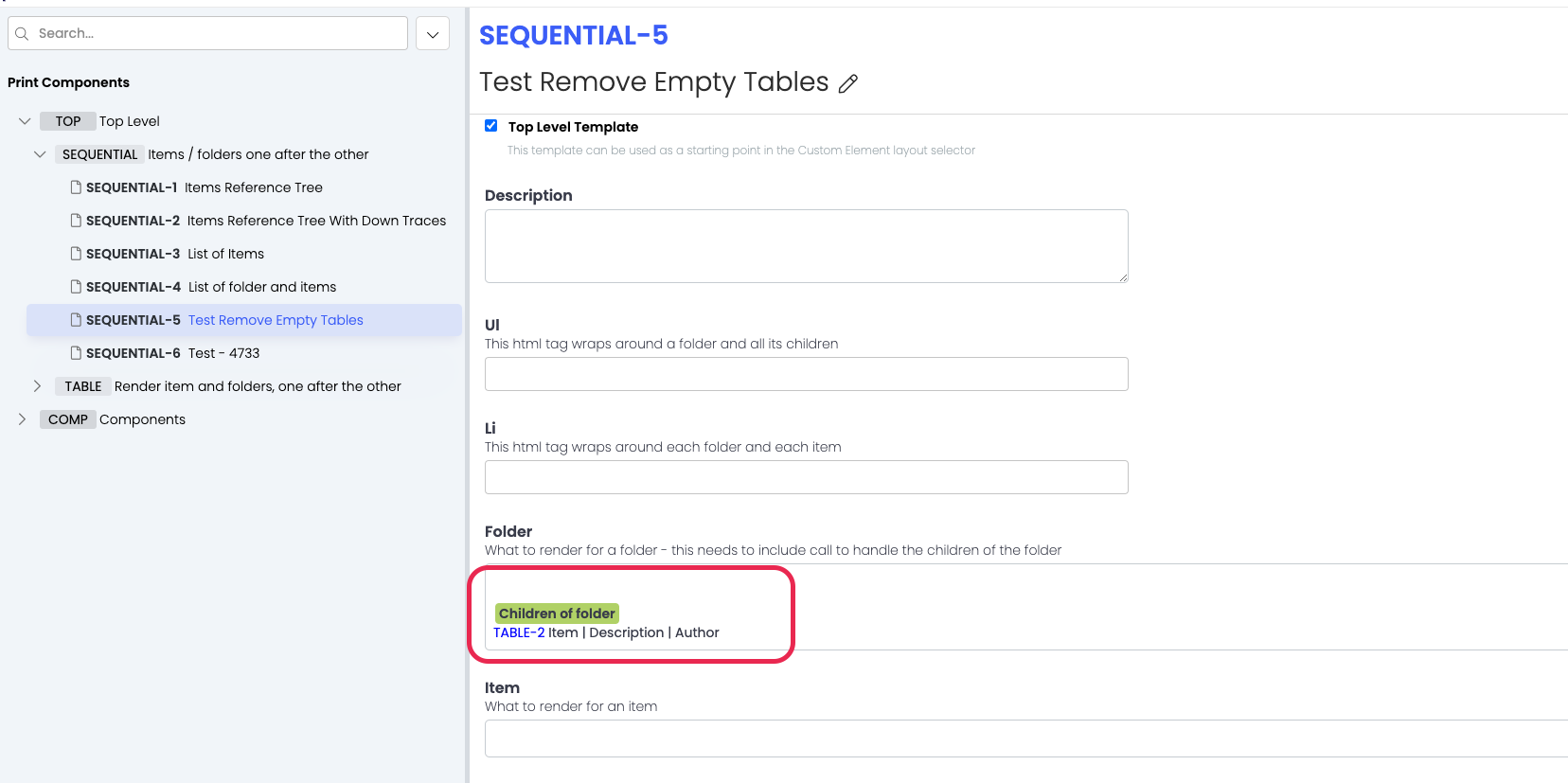Focus the Search input field

tap(208, 33)
